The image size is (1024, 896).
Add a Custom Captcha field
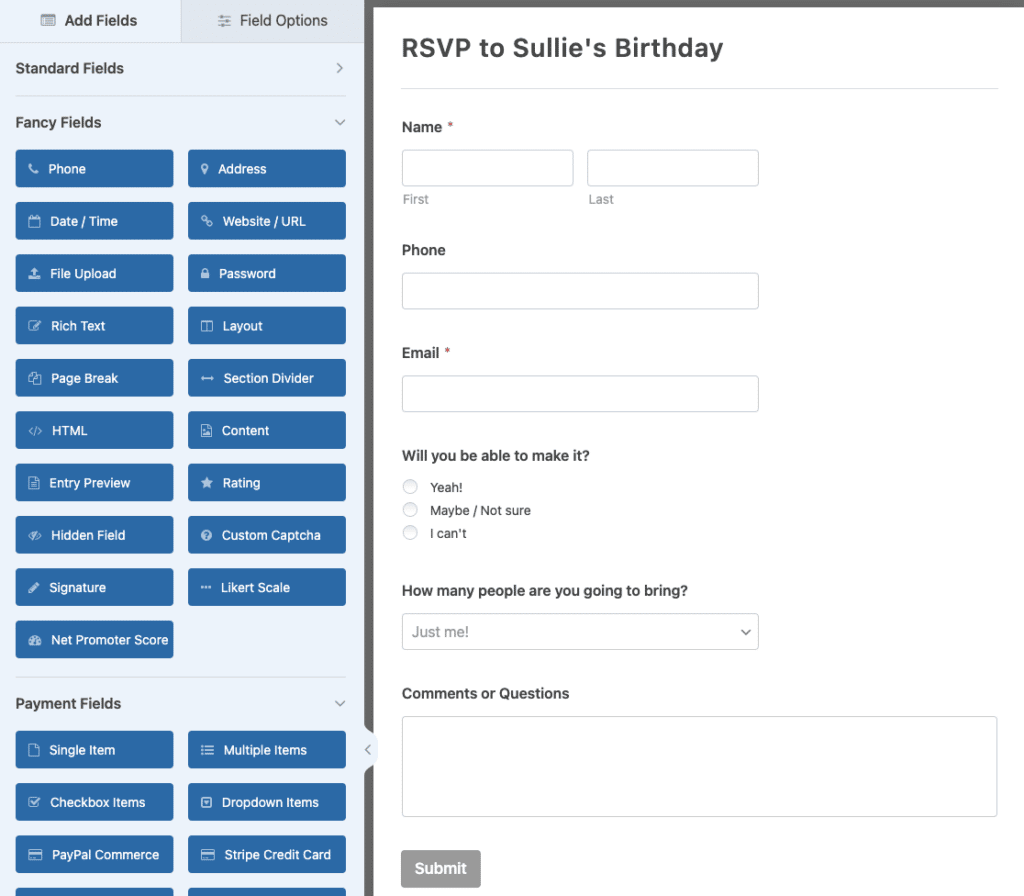(x=266, y=534)
